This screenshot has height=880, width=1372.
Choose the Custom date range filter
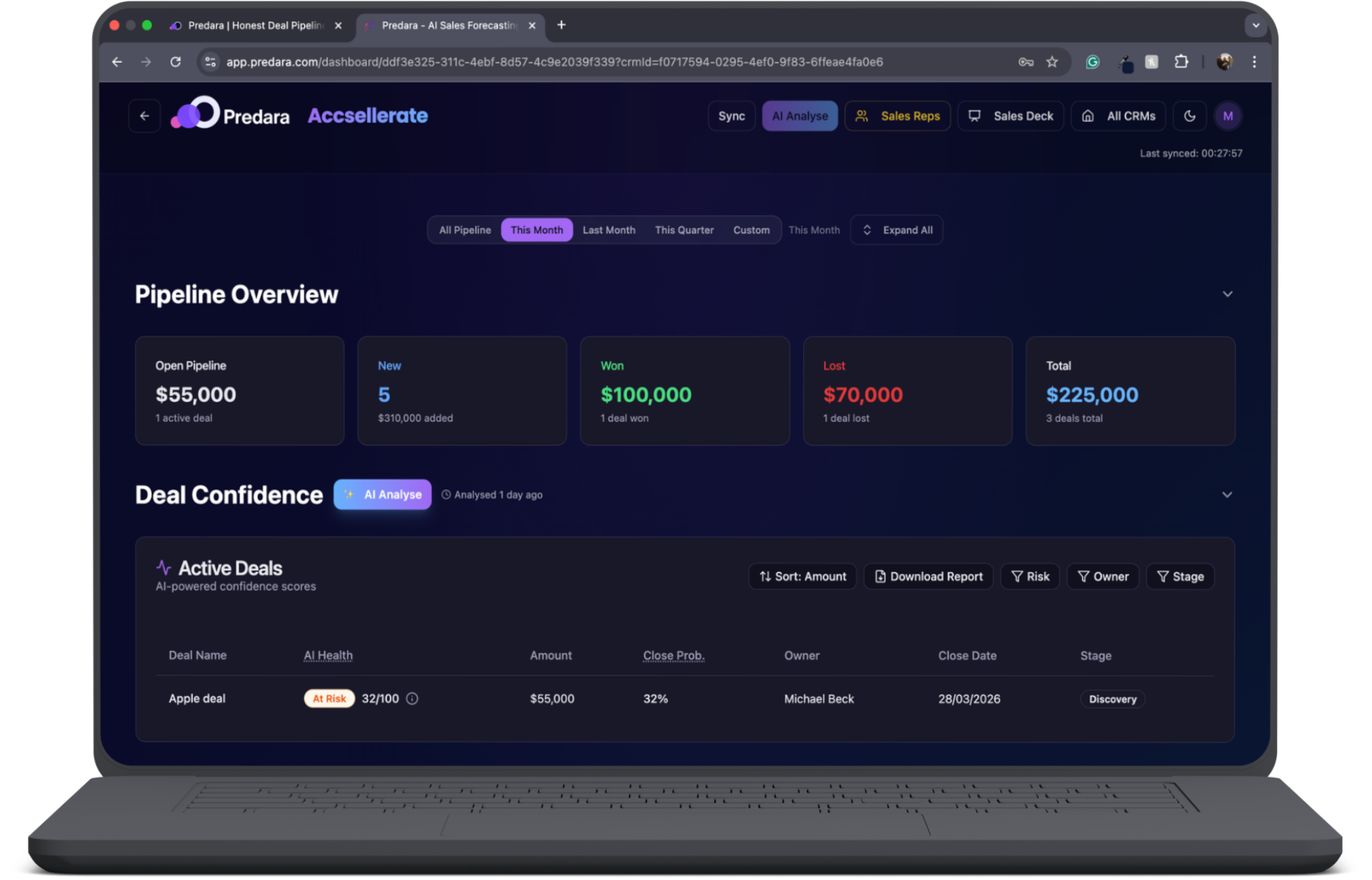coord(751,230)
